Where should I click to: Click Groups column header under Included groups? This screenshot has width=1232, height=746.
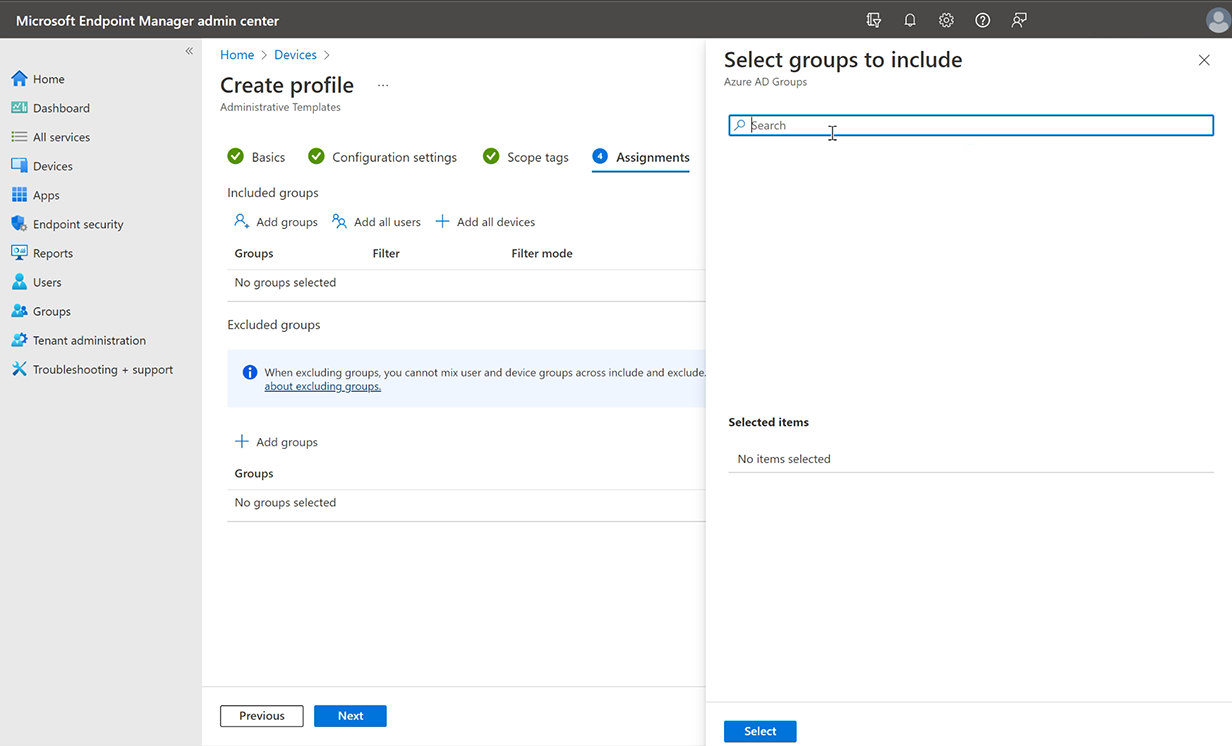click(254, 254)
